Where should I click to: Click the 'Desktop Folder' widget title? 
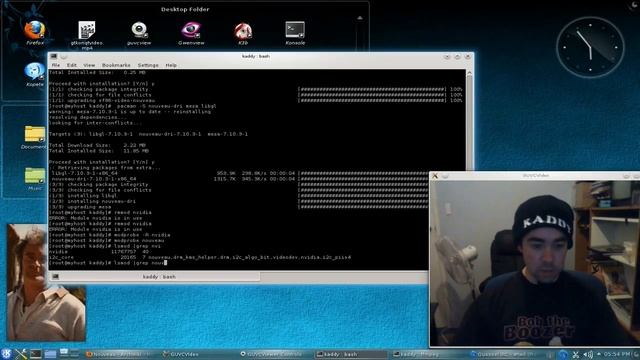185,9
